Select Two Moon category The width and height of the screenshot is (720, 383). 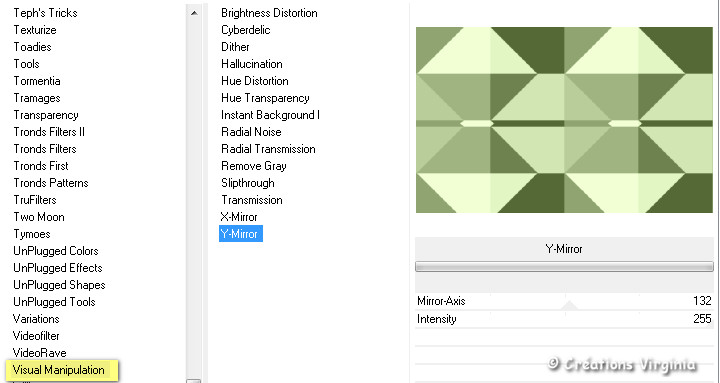pos(39,217)
